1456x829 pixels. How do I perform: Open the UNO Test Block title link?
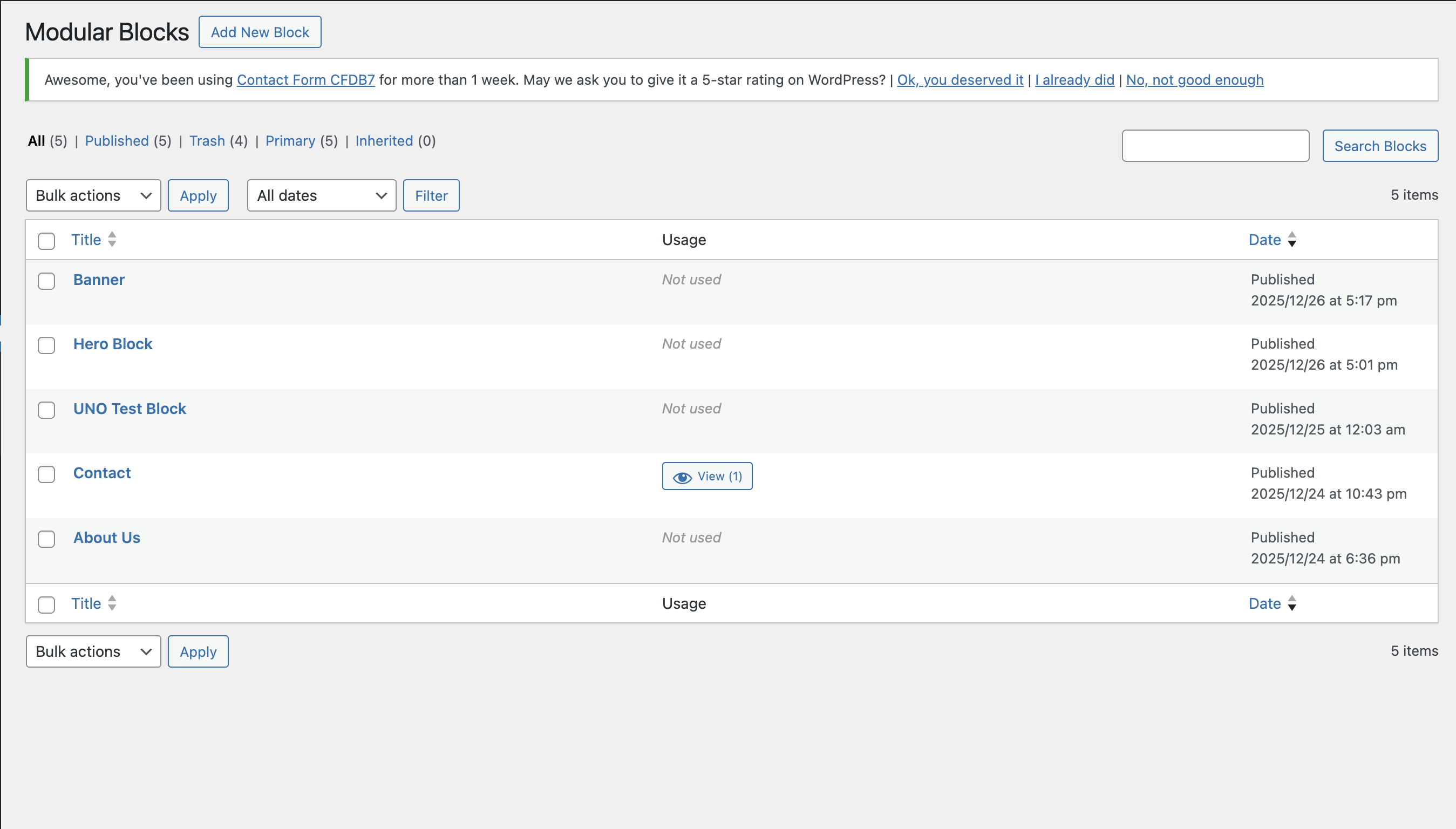130,409
